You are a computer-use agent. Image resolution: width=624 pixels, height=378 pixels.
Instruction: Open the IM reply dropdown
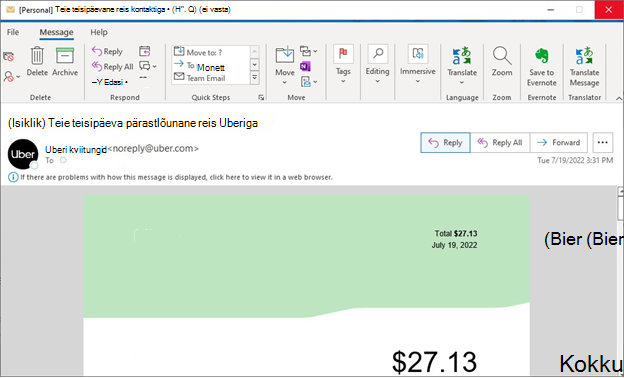coord(148,66)
